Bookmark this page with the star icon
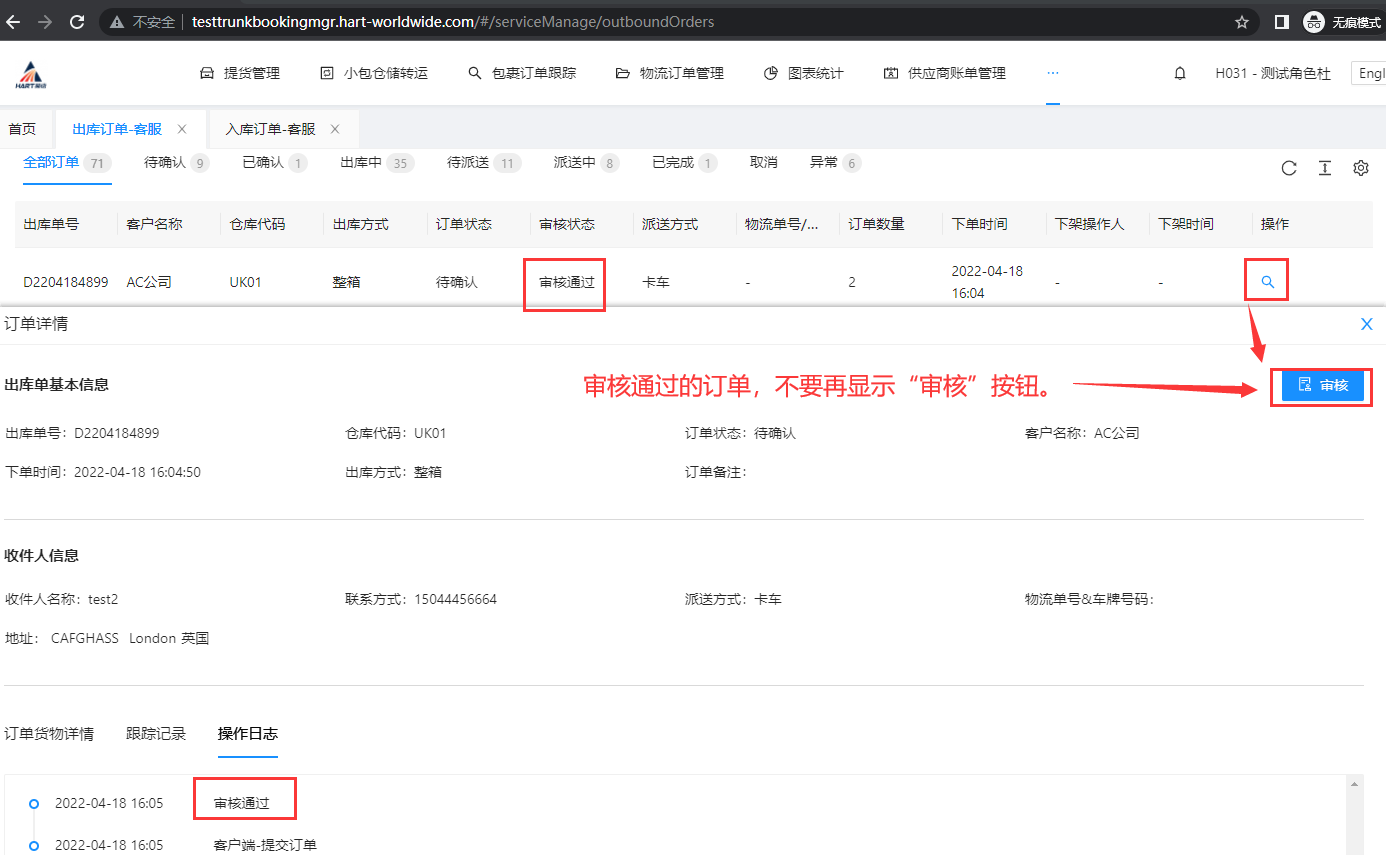 [x=1242, y=21]
